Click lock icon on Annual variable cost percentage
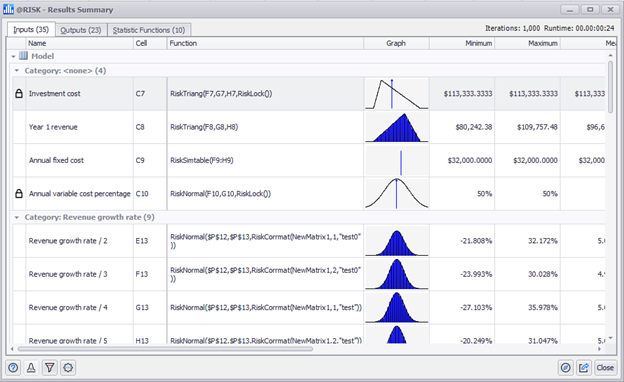The width and height of the screenshot is (624, 382). pos(19,194)
